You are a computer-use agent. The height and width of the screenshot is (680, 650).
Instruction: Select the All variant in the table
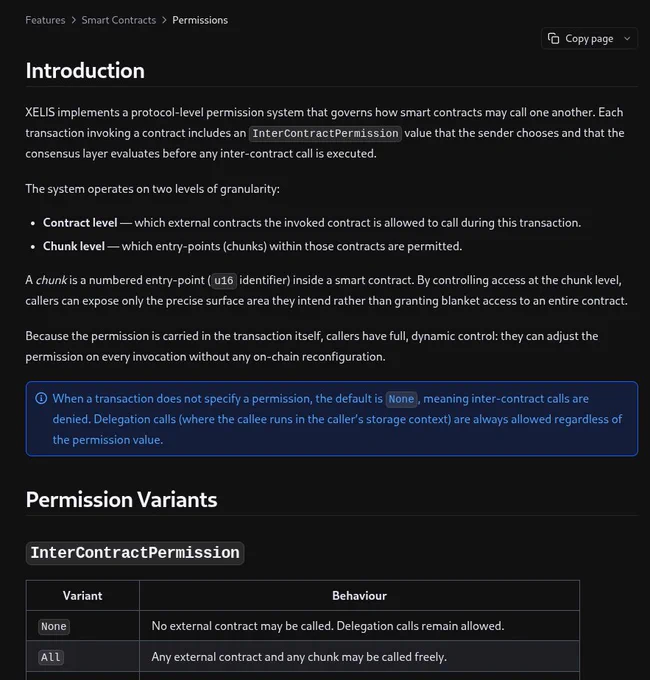pyautogui.click(x=51, y=657)
